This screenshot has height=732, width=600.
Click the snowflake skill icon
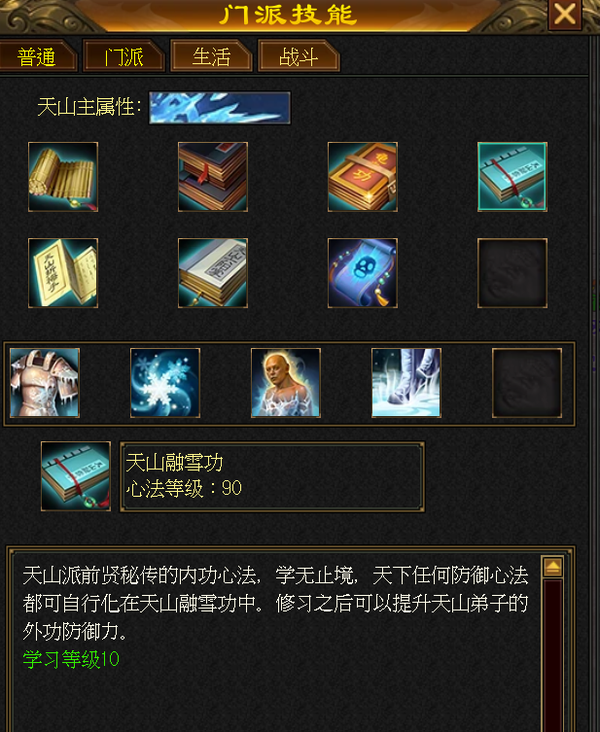coord(165,383)
